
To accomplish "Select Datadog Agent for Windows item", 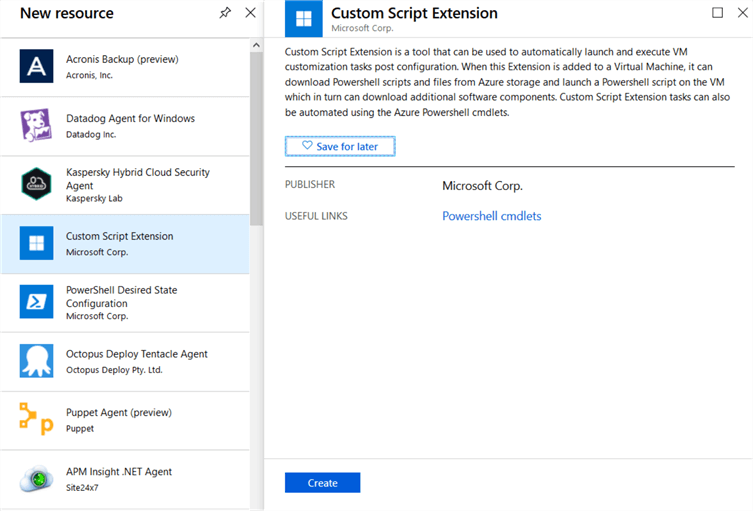I will (125, 126).
